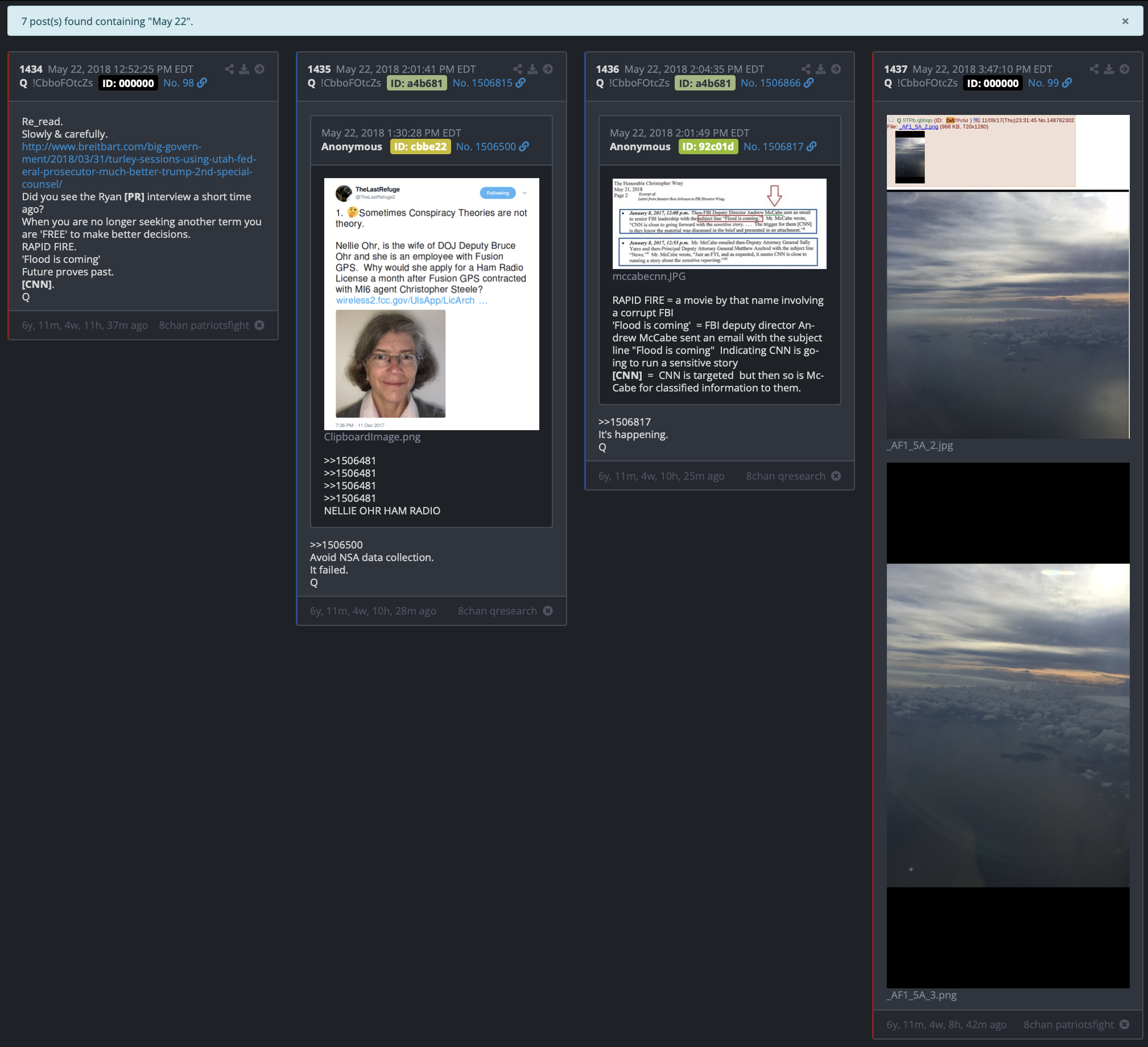Open the No. 1506815 post link

(x=489, y=83)
